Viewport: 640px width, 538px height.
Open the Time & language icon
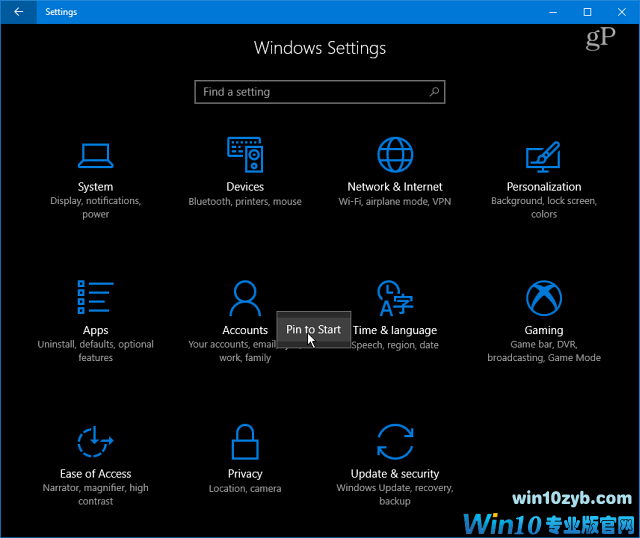tap(395, 298)
